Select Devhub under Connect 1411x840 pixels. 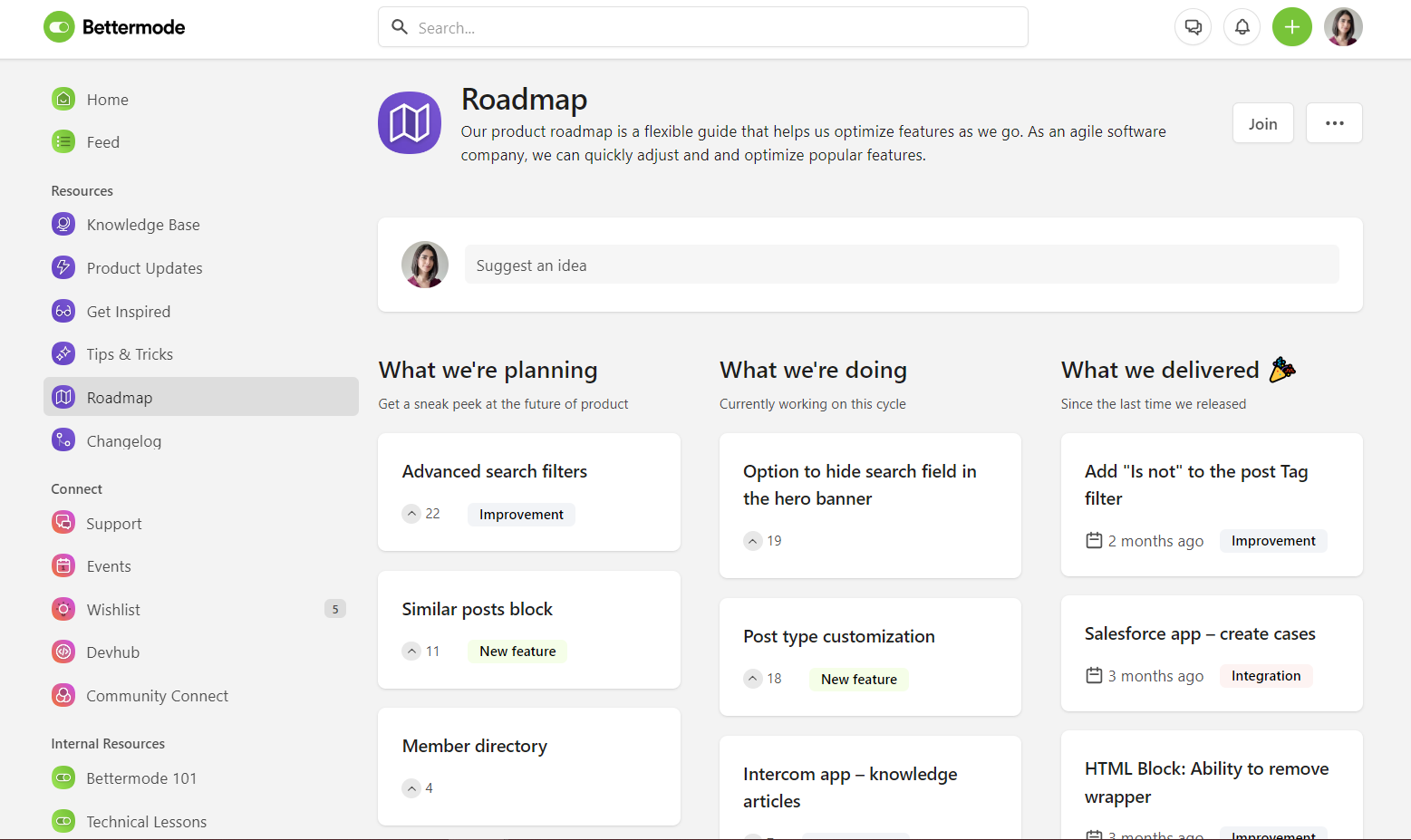112,652
